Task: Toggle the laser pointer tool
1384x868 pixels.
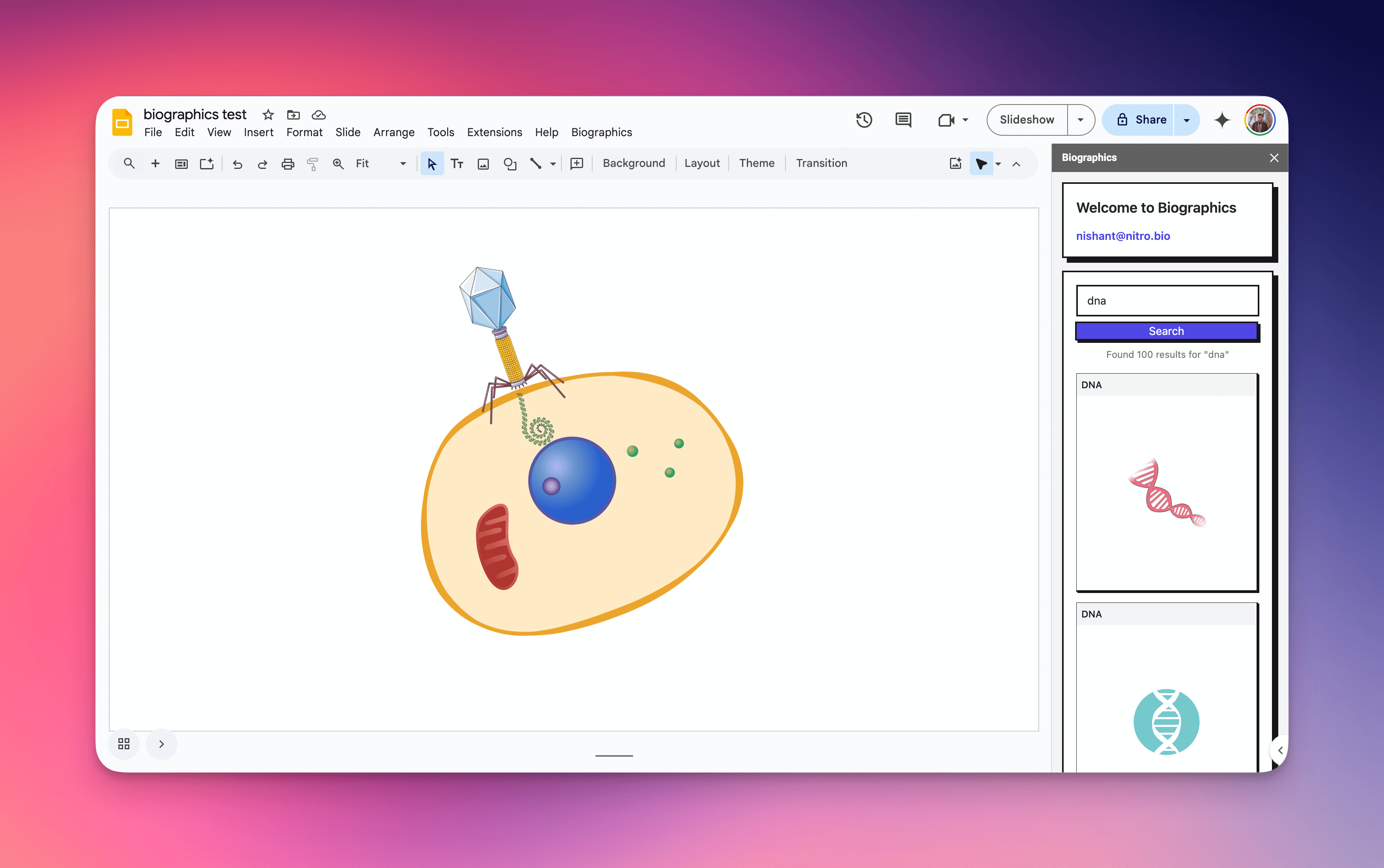Action: point(982,164)
